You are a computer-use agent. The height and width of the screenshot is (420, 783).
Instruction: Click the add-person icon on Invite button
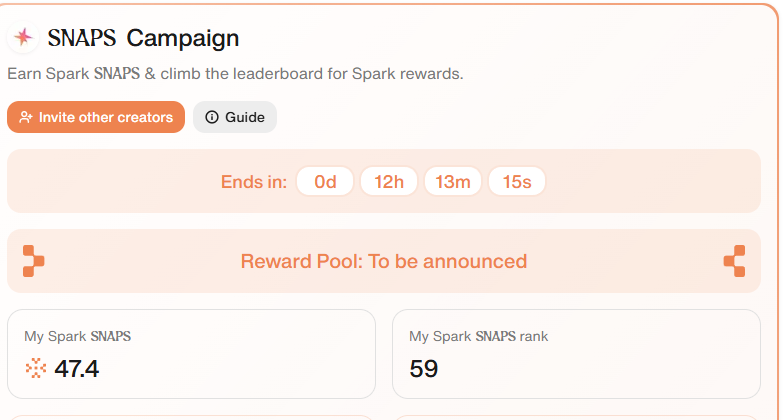coord(26,117)
